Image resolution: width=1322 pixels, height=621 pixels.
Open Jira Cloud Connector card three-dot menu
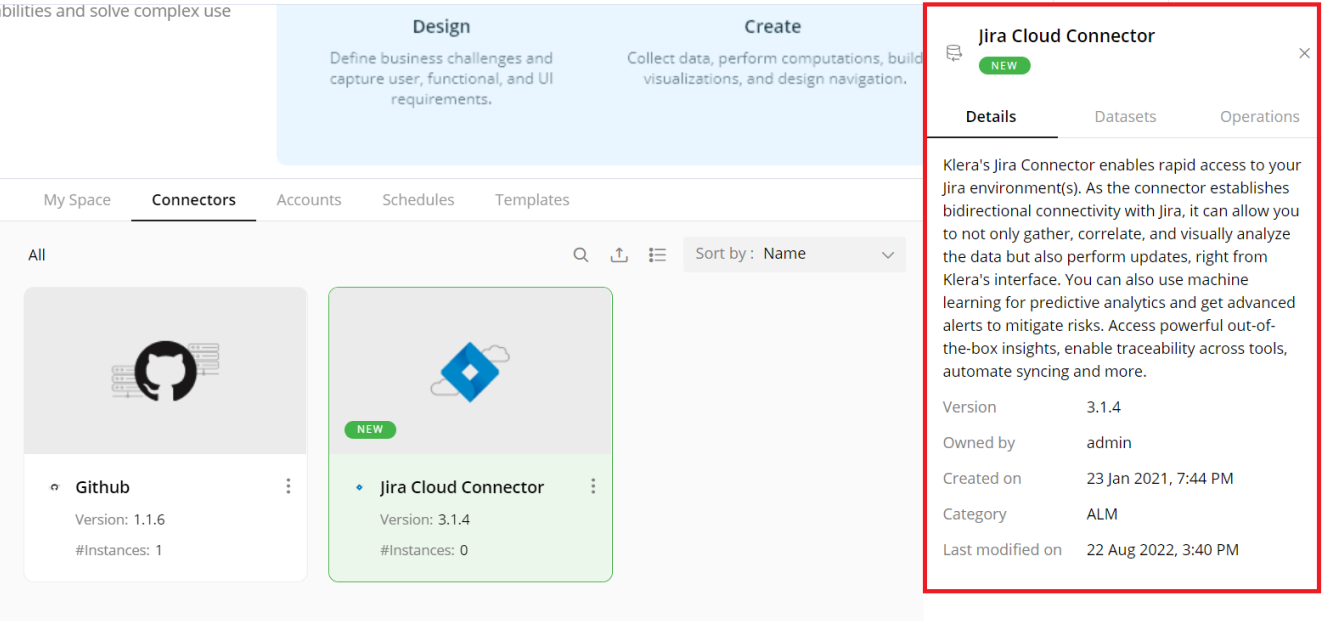coord(593,486)
